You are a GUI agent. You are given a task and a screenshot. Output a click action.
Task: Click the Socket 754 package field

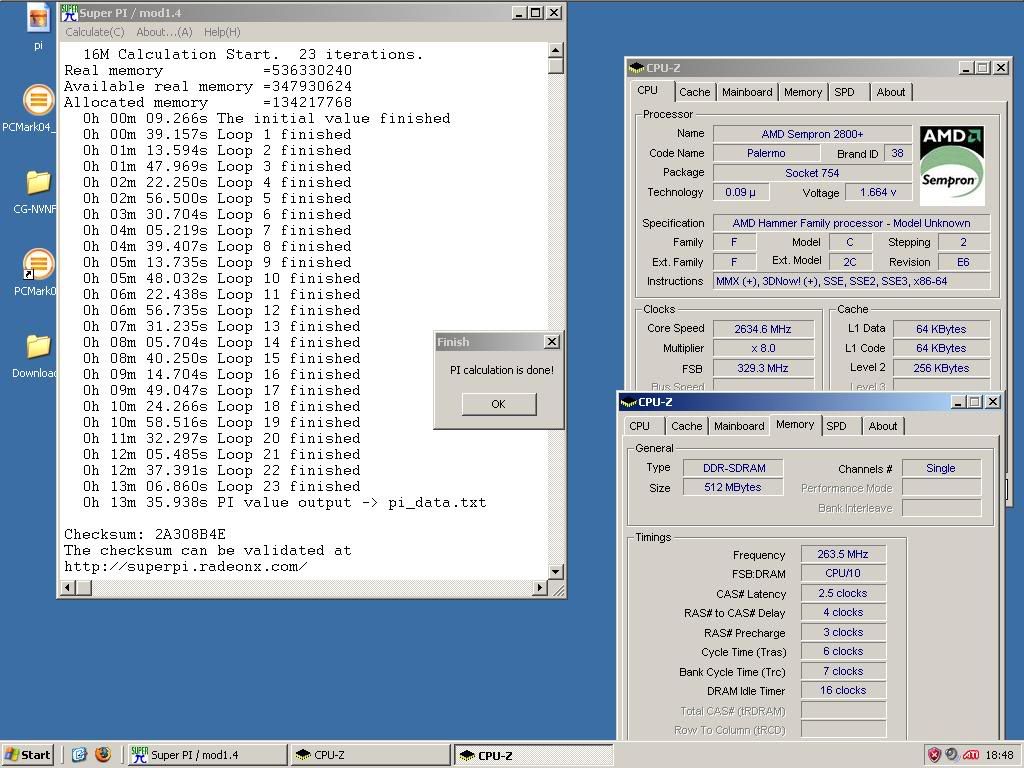point(812,173)
